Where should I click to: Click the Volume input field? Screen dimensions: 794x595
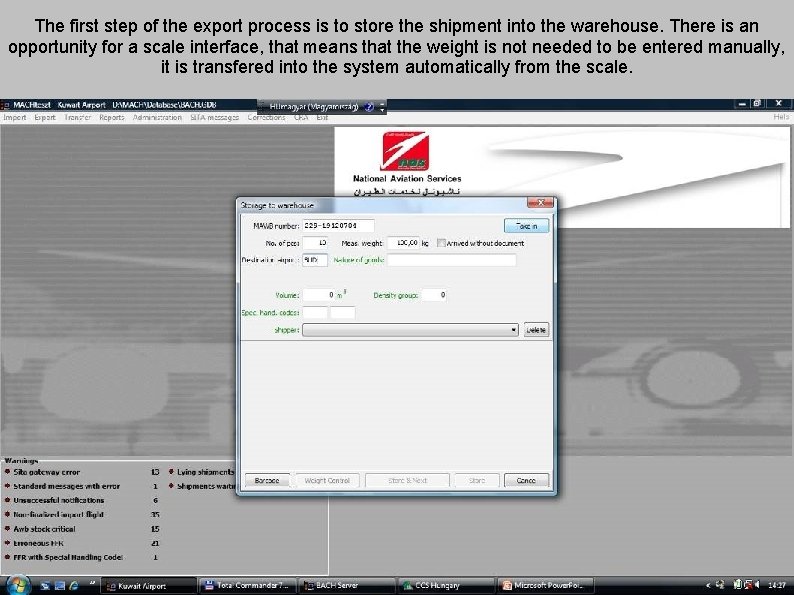coord(319,295)
